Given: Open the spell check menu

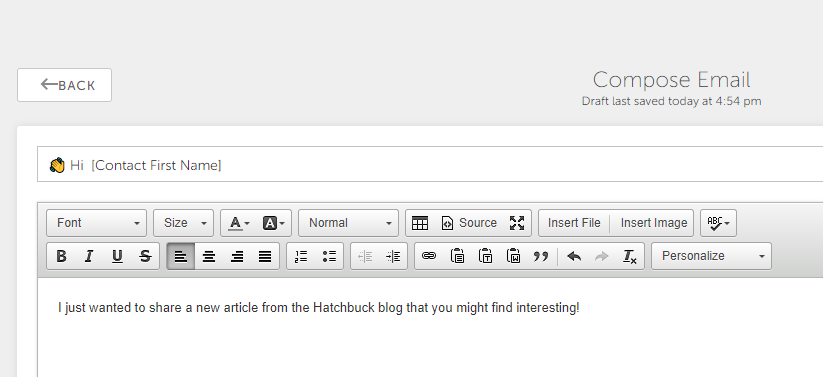Looking at the screenshot, I should pyautogui.click(x=718, y=223).
